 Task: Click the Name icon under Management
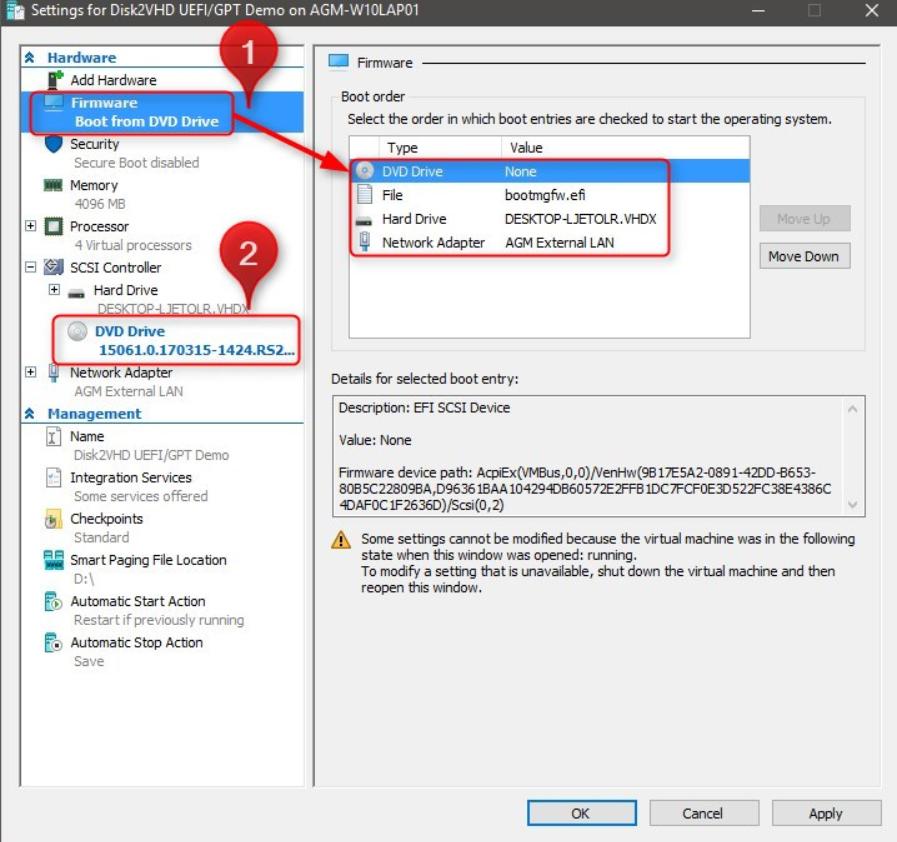[53, 437]
